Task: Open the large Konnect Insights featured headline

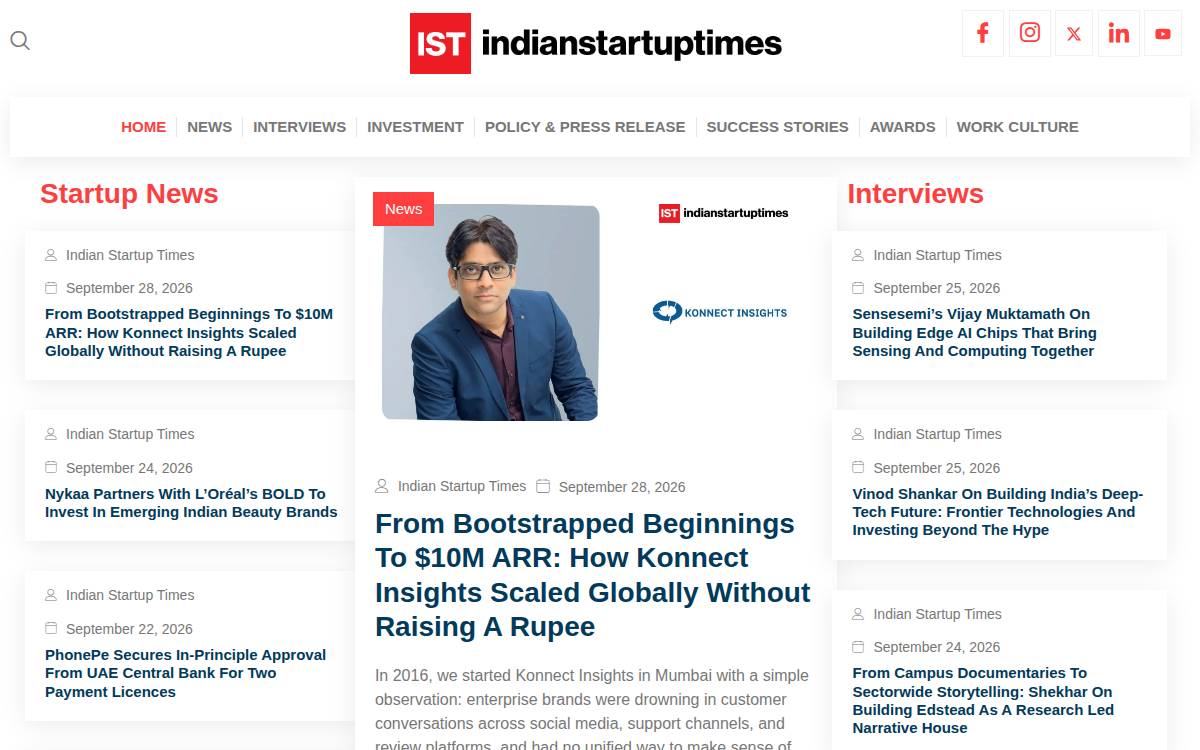Action: (593, 575)
